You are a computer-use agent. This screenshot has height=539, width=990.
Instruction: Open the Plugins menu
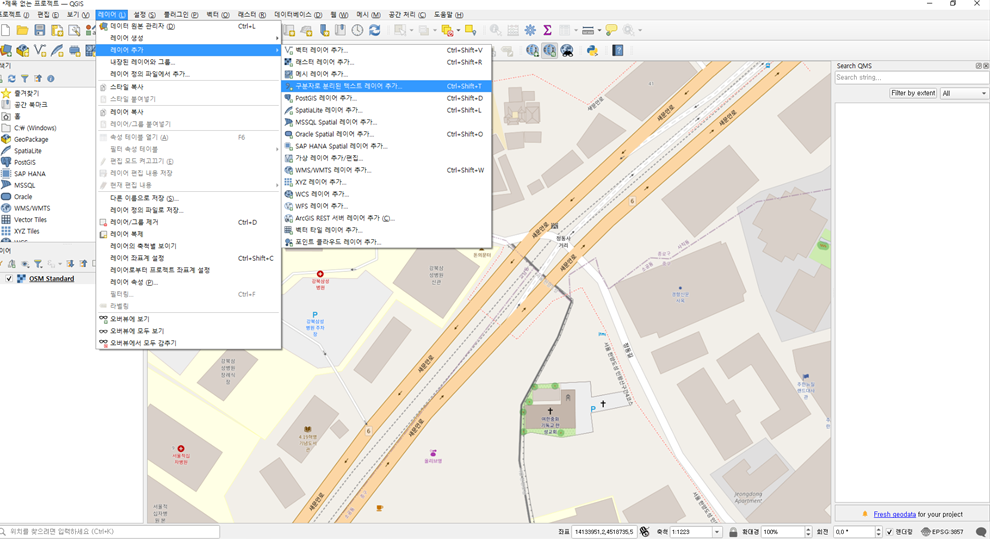coord(181,15)
